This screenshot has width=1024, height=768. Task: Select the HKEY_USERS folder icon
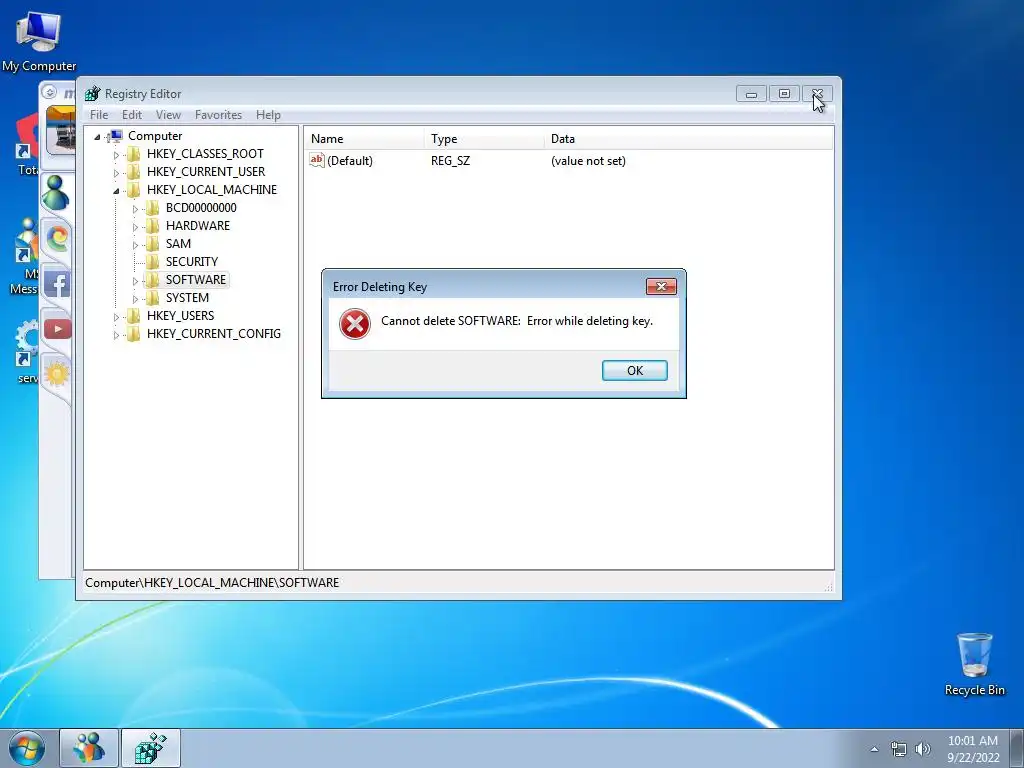click(x=133, y=315)
